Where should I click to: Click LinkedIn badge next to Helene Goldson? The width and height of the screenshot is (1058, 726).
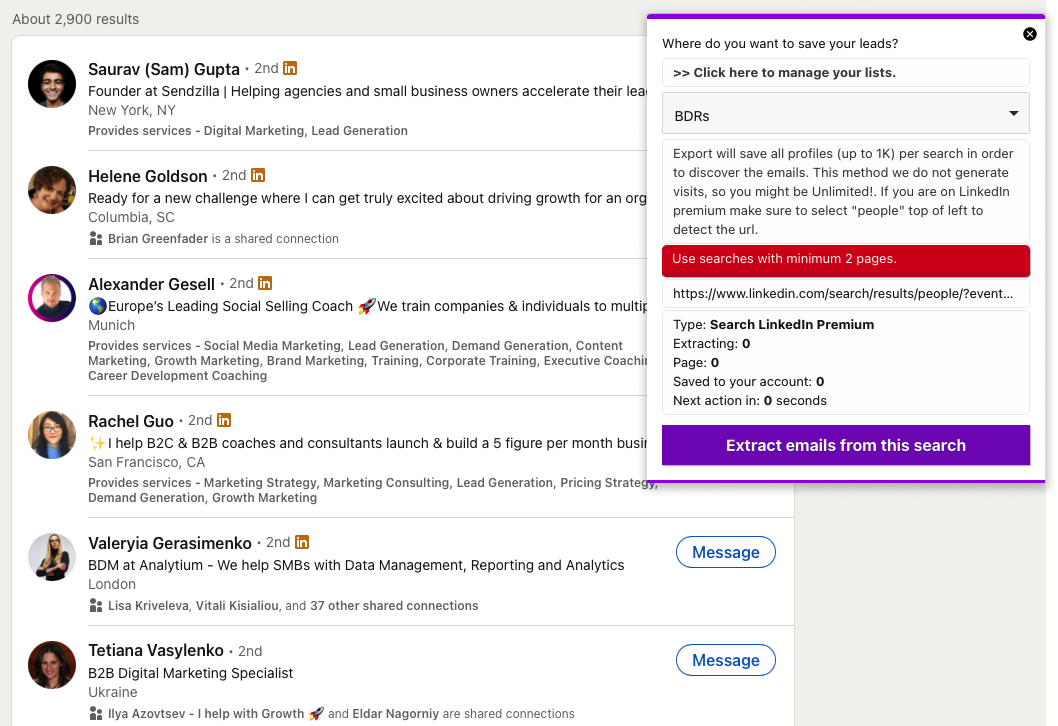258,176
